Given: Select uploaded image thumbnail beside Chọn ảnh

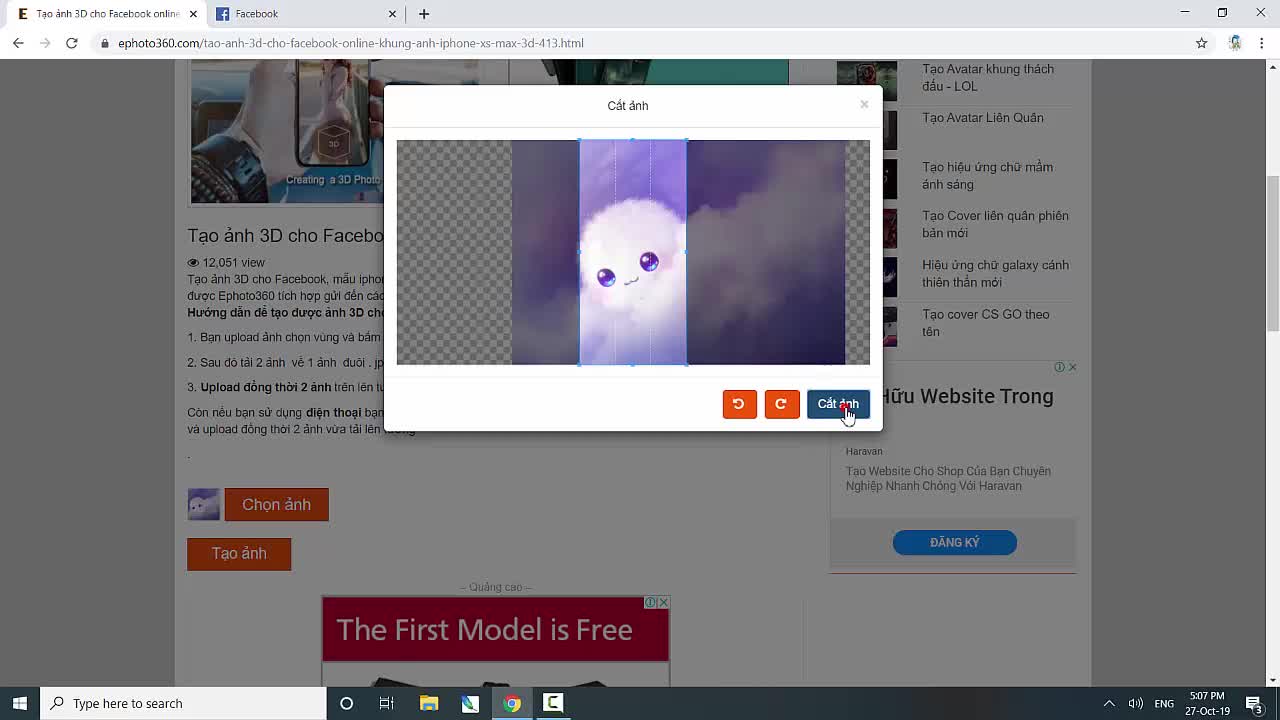Looking at the screenshot, I should tap(203, 505).
